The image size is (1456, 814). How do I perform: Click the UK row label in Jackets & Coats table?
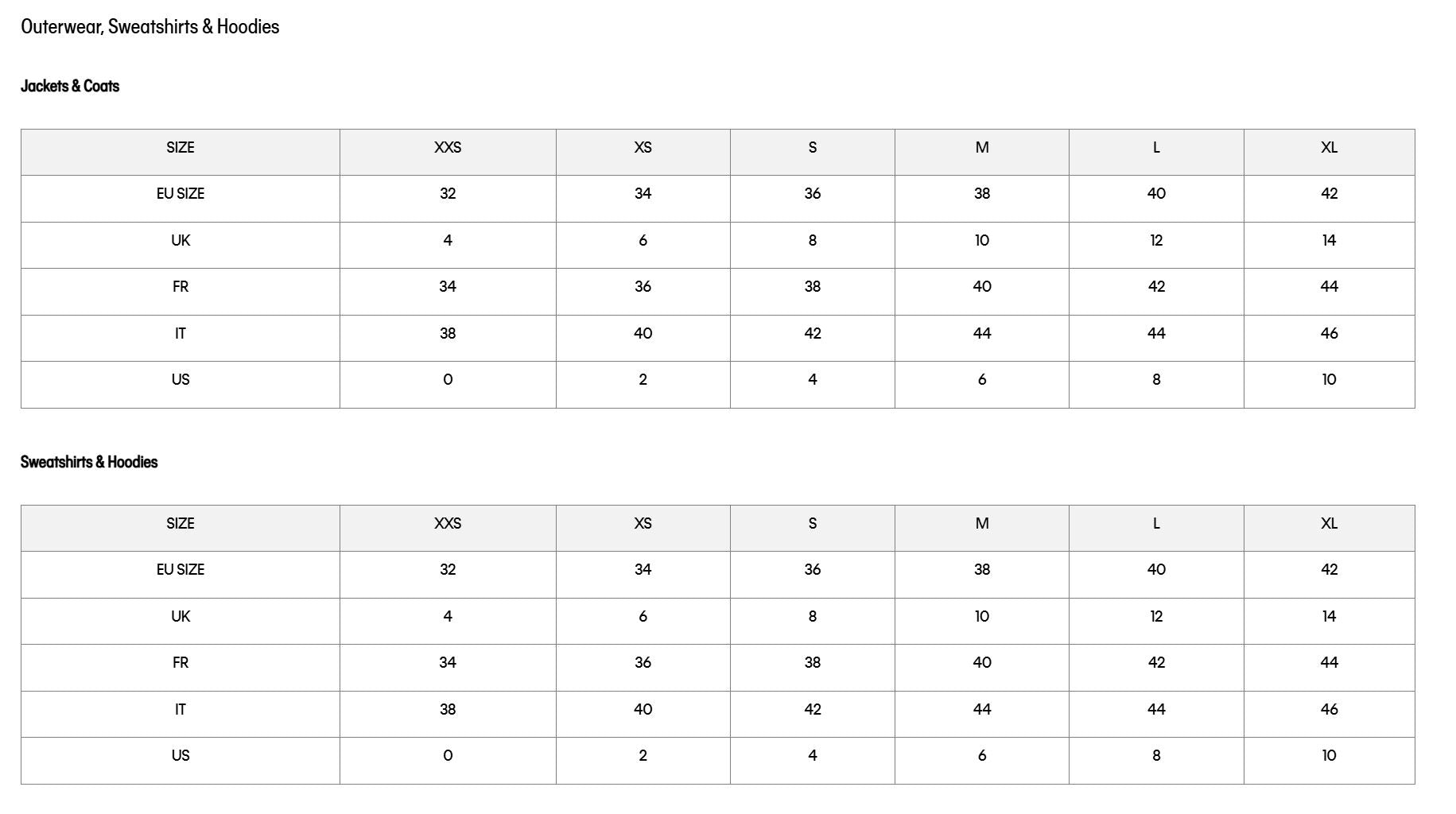(181, 241)
